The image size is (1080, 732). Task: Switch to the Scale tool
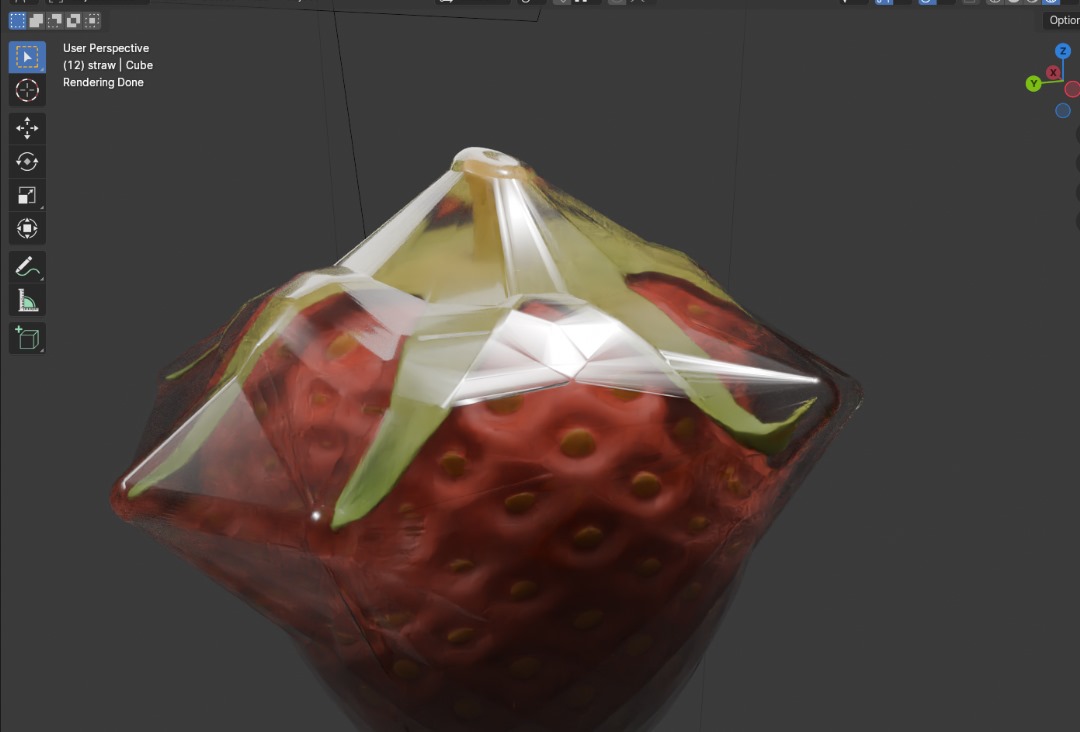coord(27,196)
